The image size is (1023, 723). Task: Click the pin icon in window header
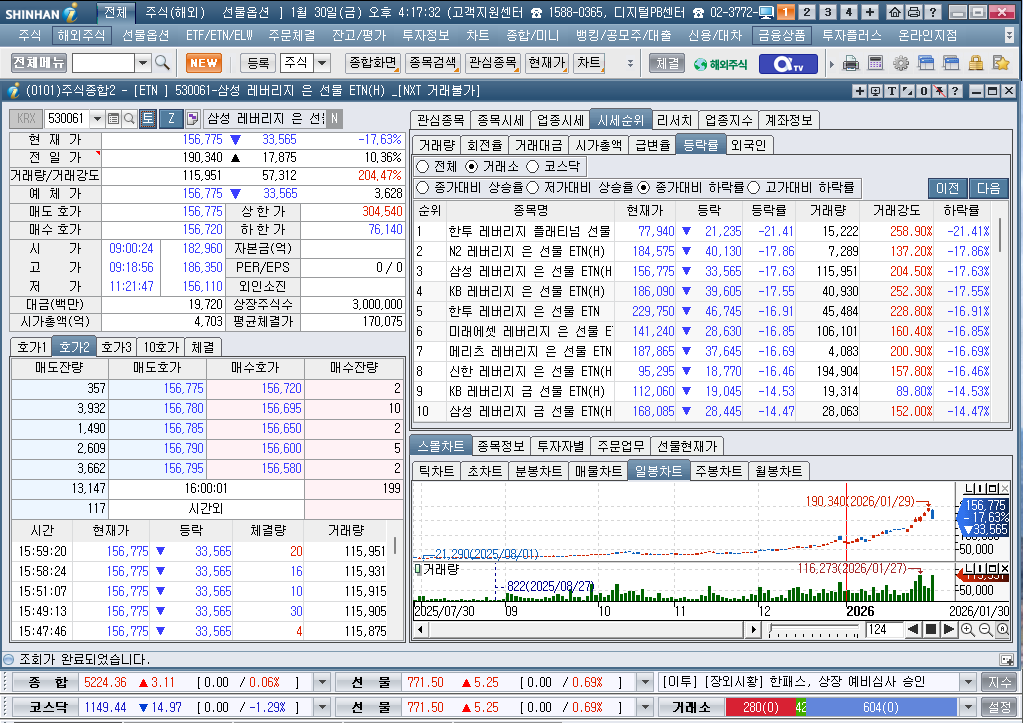[939, 91]
